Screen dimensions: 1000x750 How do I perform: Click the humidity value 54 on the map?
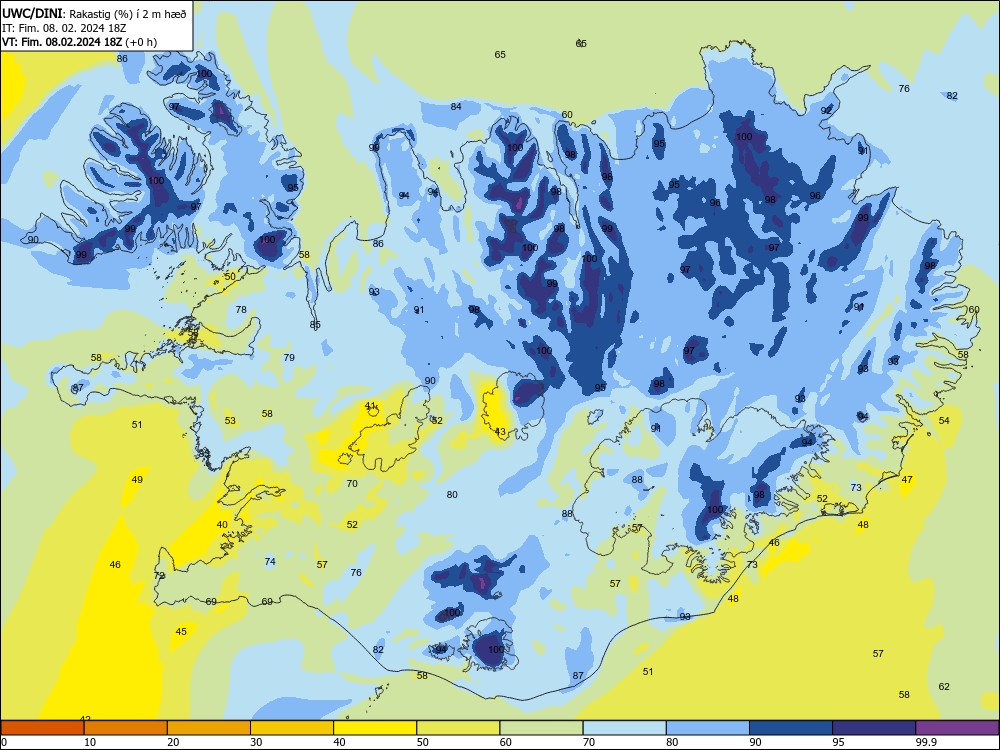pos(944,420)
